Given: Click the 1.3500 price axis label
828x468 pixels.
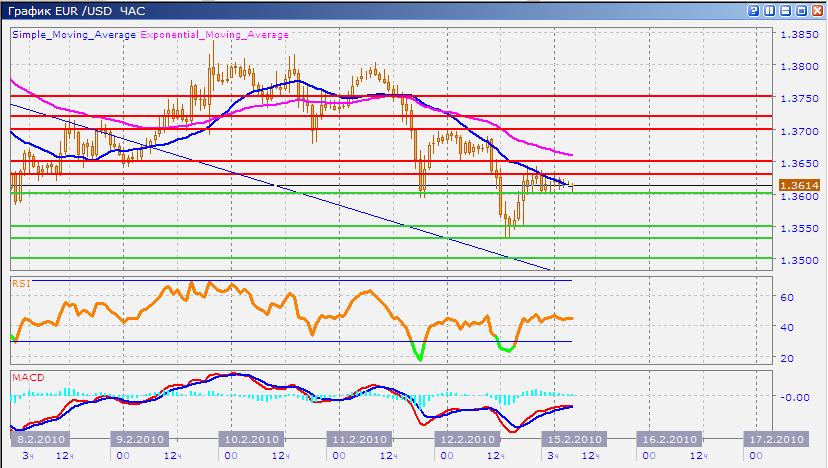Looking at the screenshot, I should point(799,260).
